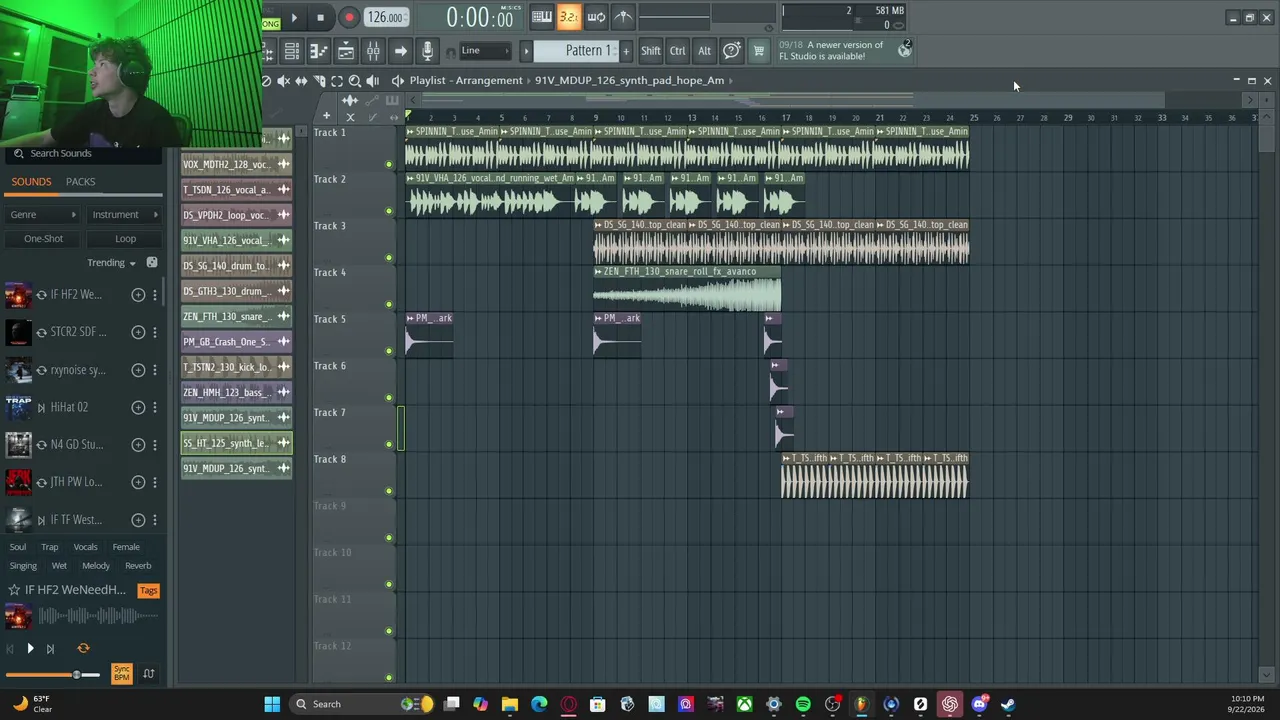1280x720 pixels.
Task: Toggle the Sync BPM button
Action: click(x=121, y=673)
